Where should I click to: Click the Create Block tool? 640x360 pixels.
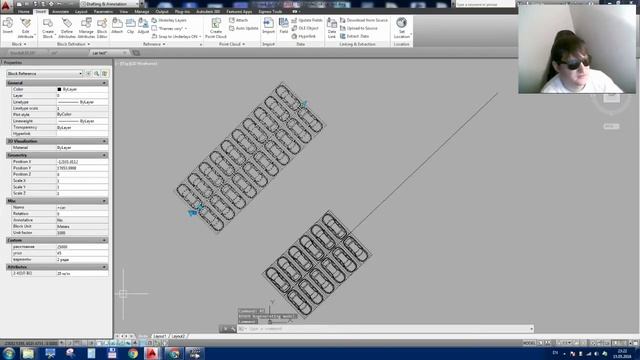[48, 28]
